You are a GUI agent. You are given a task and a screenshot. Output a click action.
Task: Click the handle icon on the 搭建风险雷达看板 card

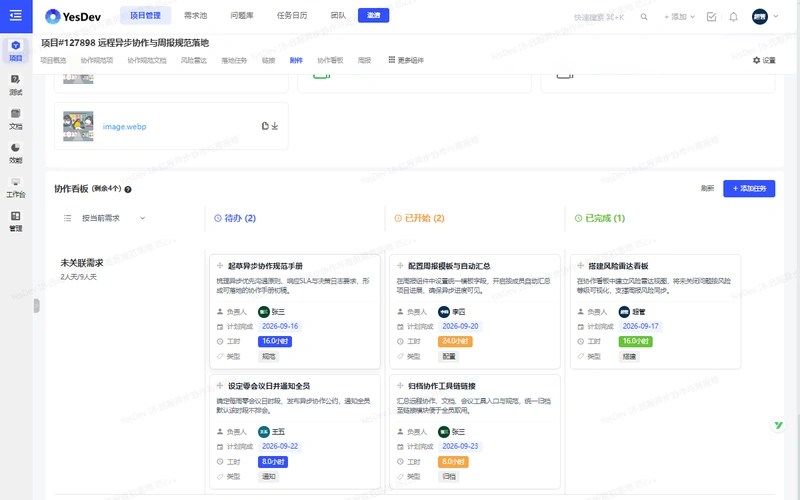(581, 265)
